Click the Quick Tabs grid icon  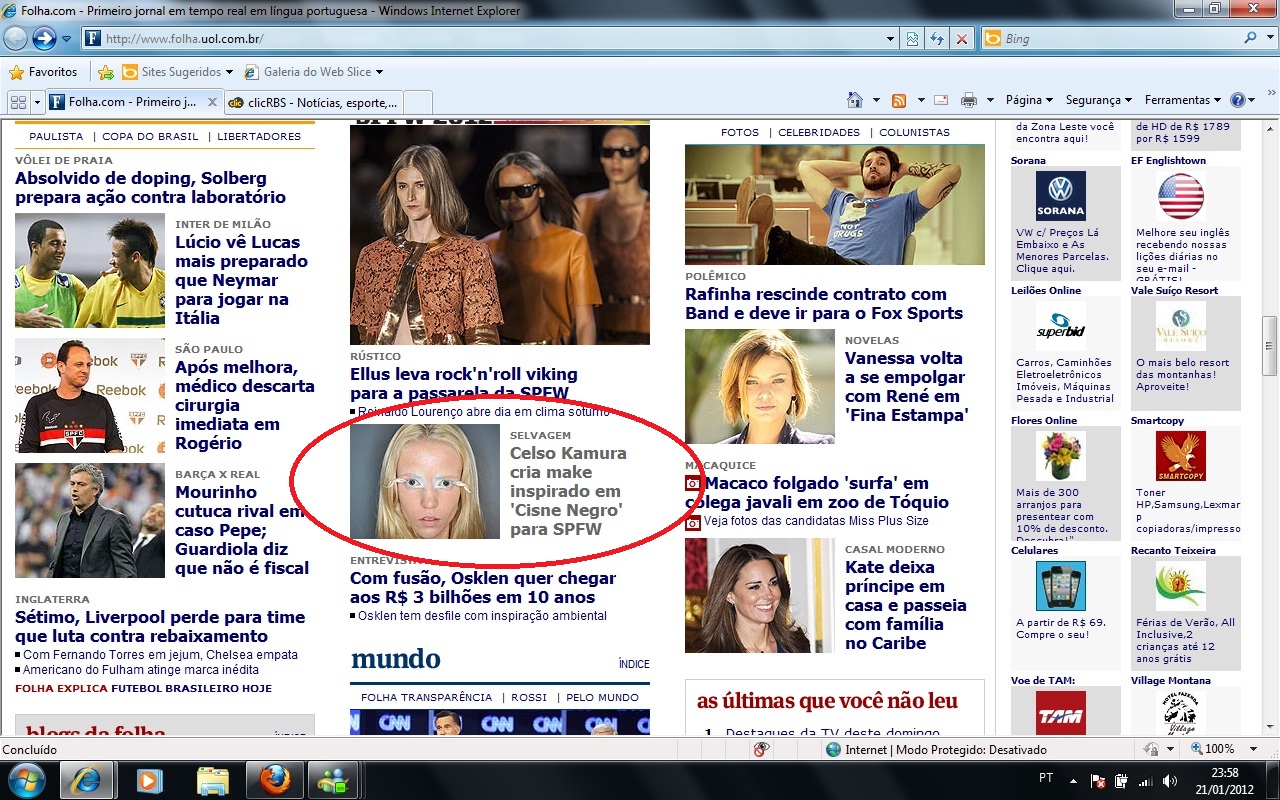18,101
